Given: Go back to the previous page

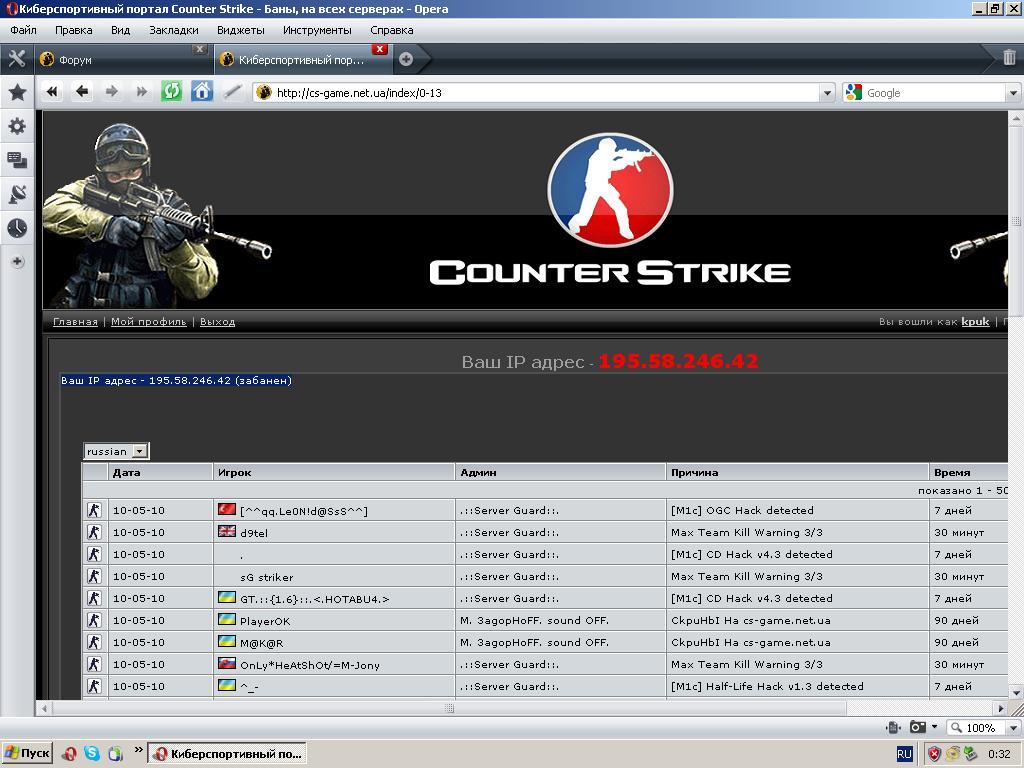Looking at the screenshot, I should [x=82, y=91].
